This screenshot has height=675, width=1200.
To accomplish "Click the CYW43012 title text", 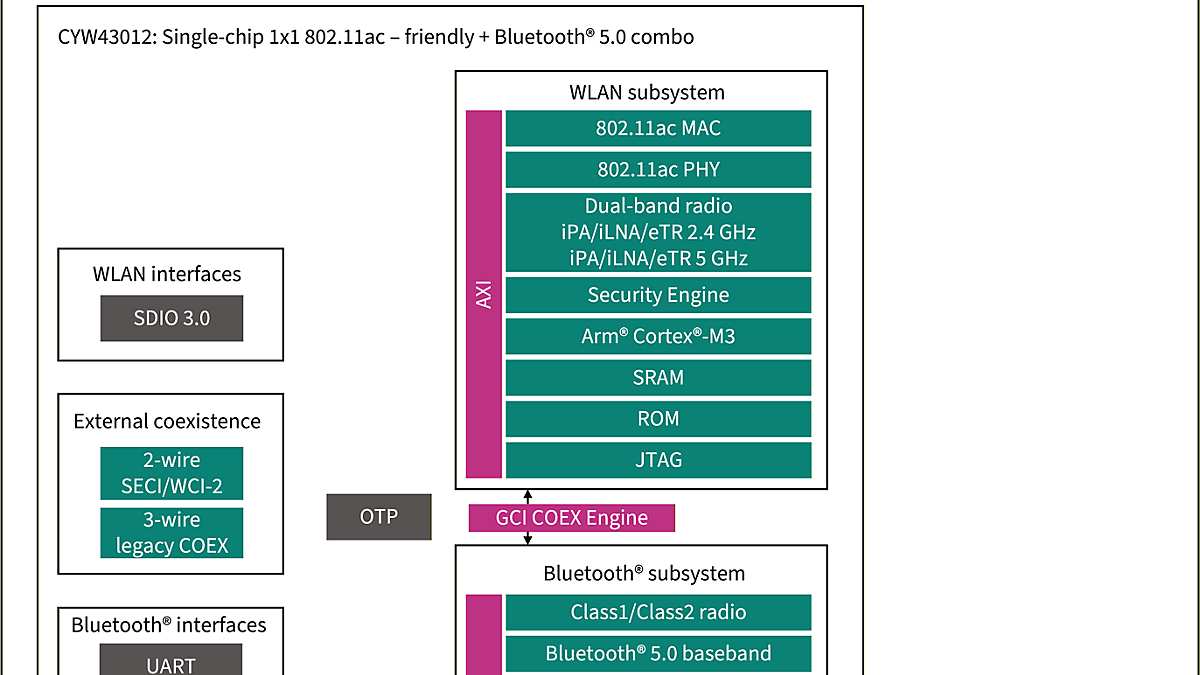I will (x=370, y=37).
